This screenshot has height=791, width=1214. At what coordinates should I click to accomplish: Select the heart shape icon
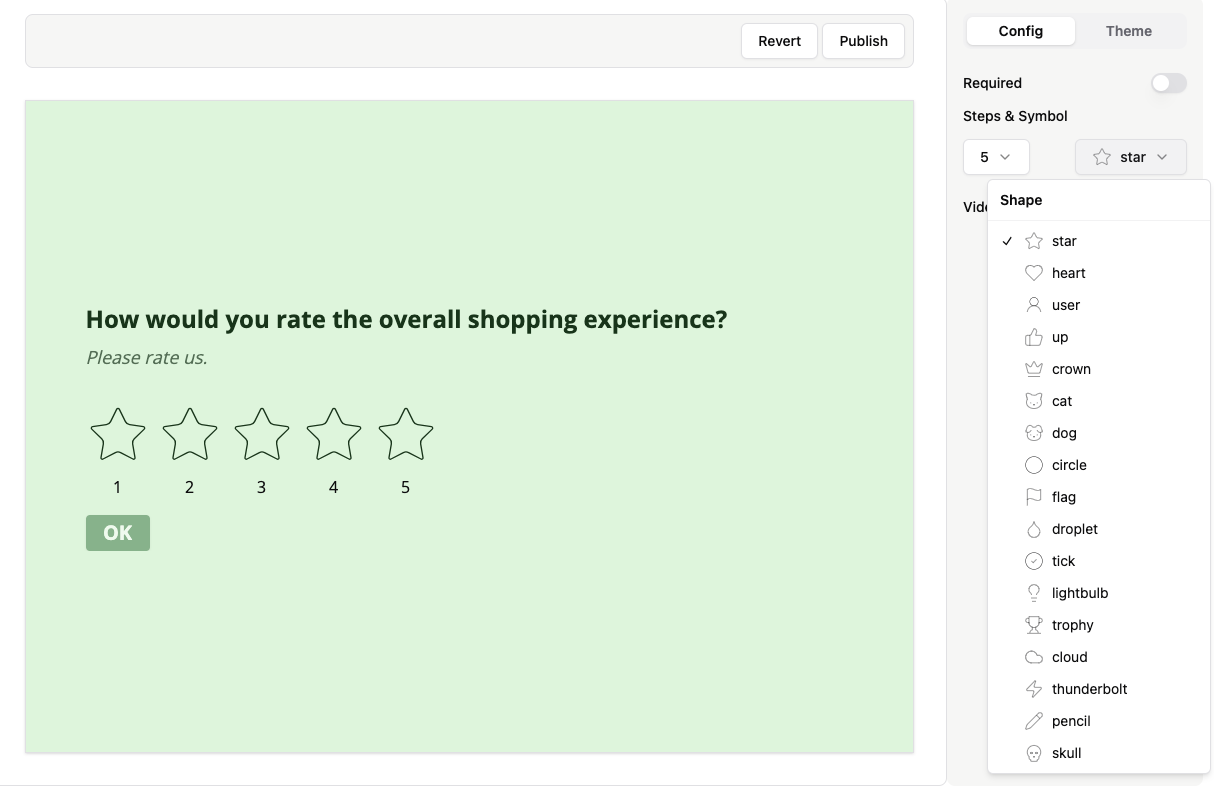coord(1068,273)
